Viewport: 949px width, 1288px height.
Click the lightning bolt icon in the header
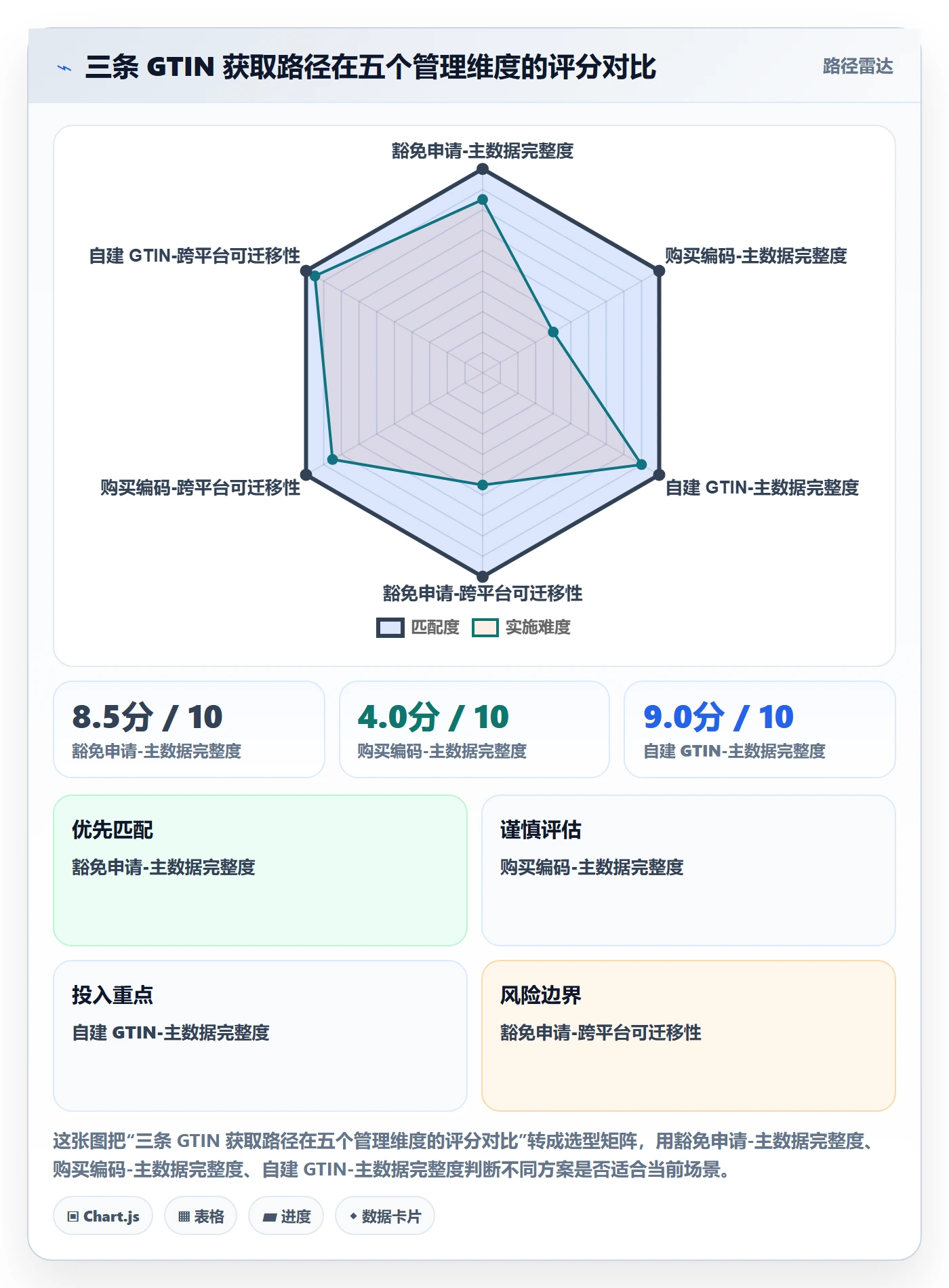[64, 68]
